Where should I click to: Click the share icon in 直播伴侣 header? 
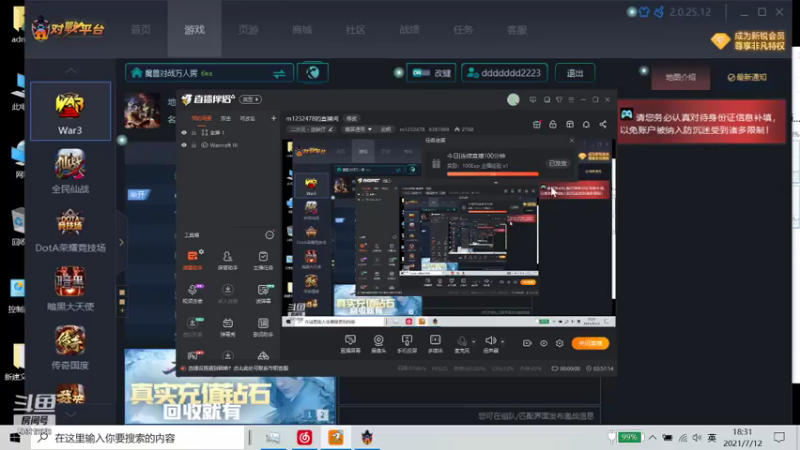pyautogui.click(x=603, y=124)
